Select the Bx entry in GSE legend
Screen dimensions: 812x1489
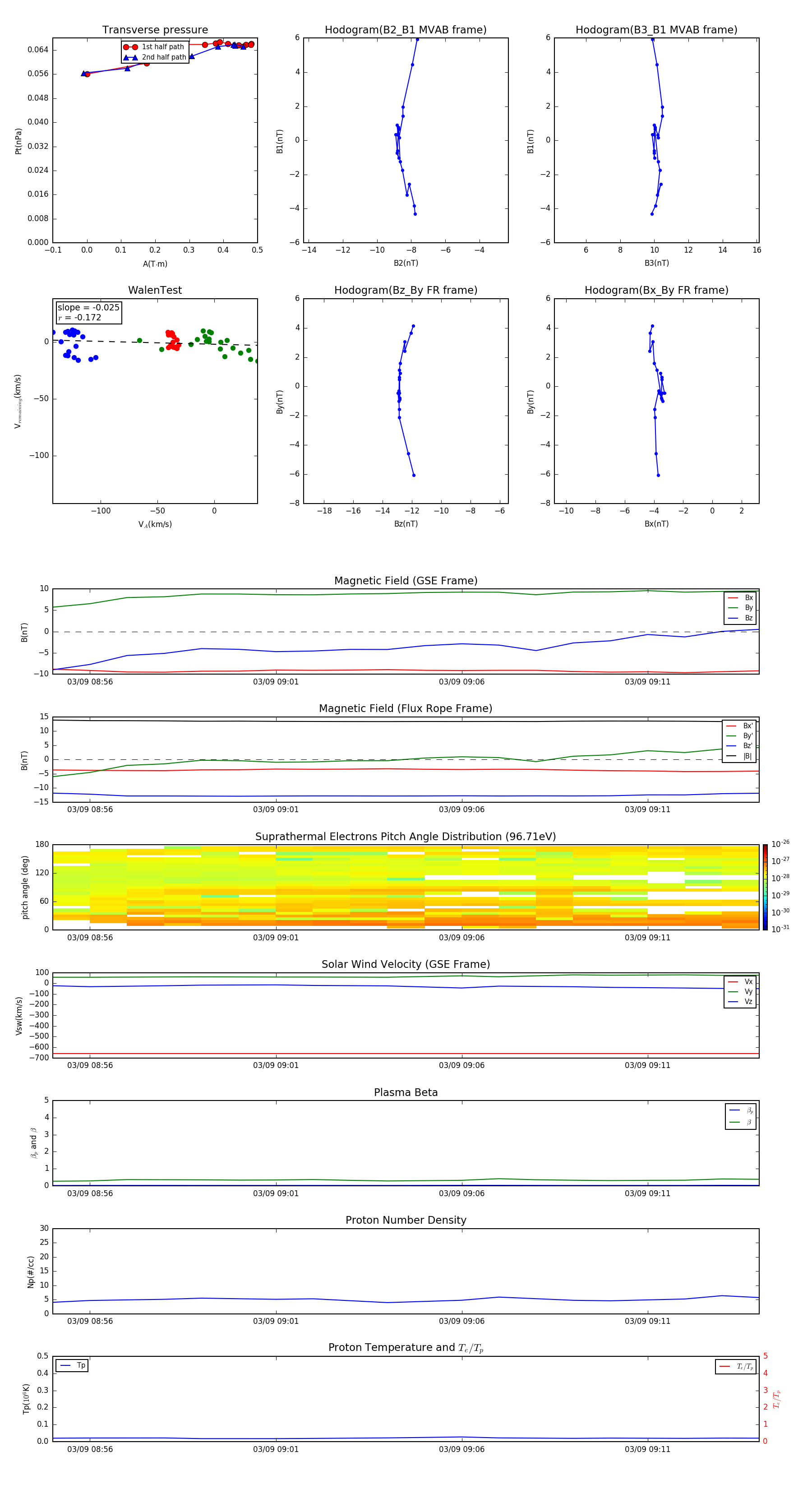coord(740,598)
